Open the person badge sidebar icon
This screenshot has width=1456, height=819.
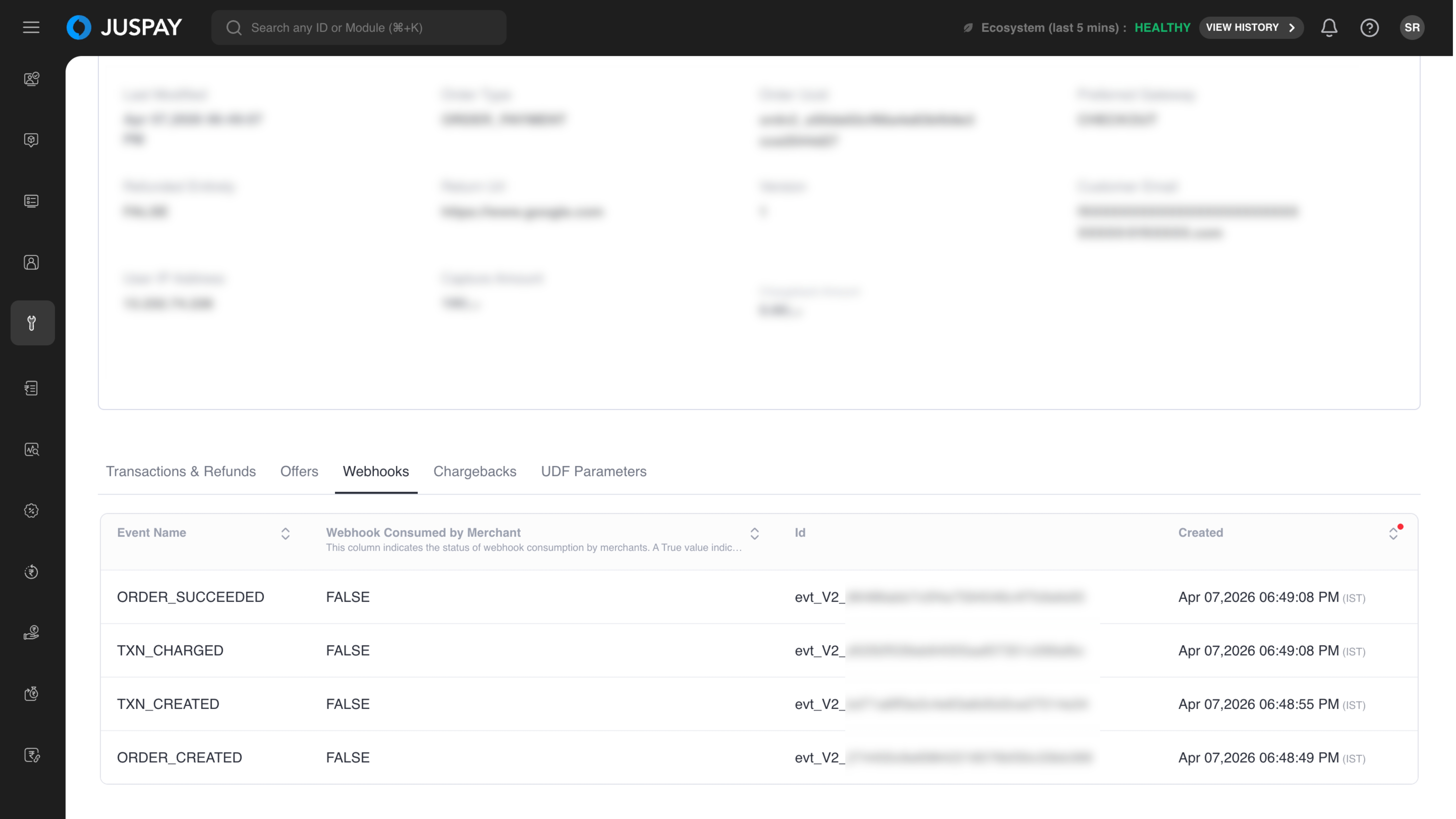(x=32, y=262)
